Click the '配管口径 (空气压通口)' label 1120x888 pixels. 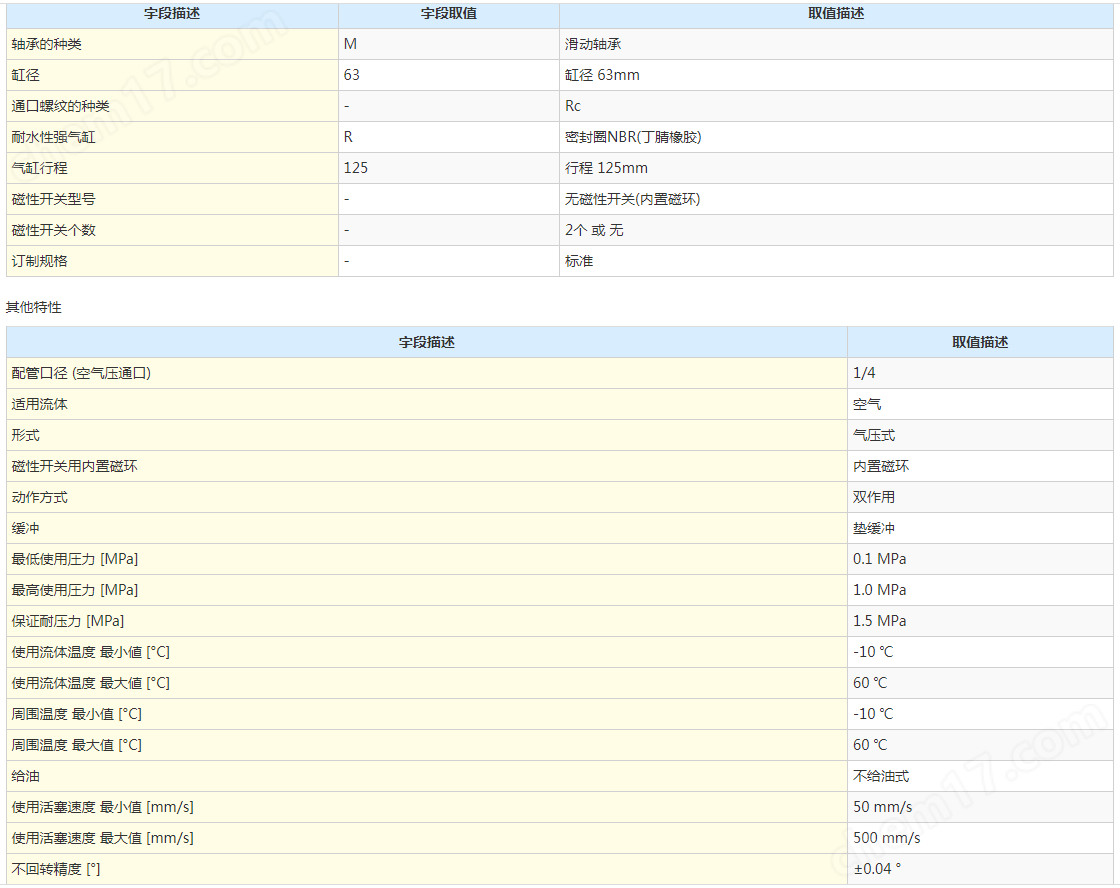(x=426, y=373)
